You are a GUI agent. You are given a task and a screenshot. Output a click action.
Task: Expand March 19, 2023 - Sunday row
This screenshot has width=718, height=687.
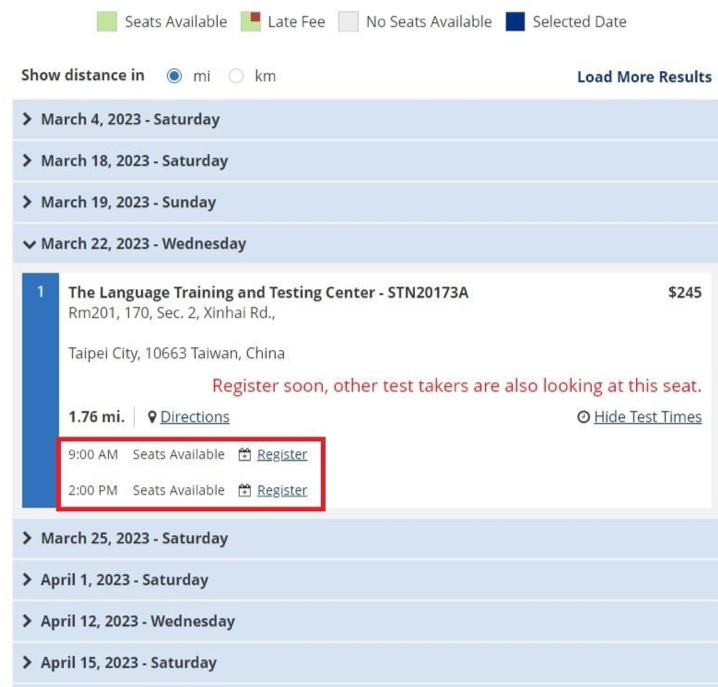click(365, 202)
